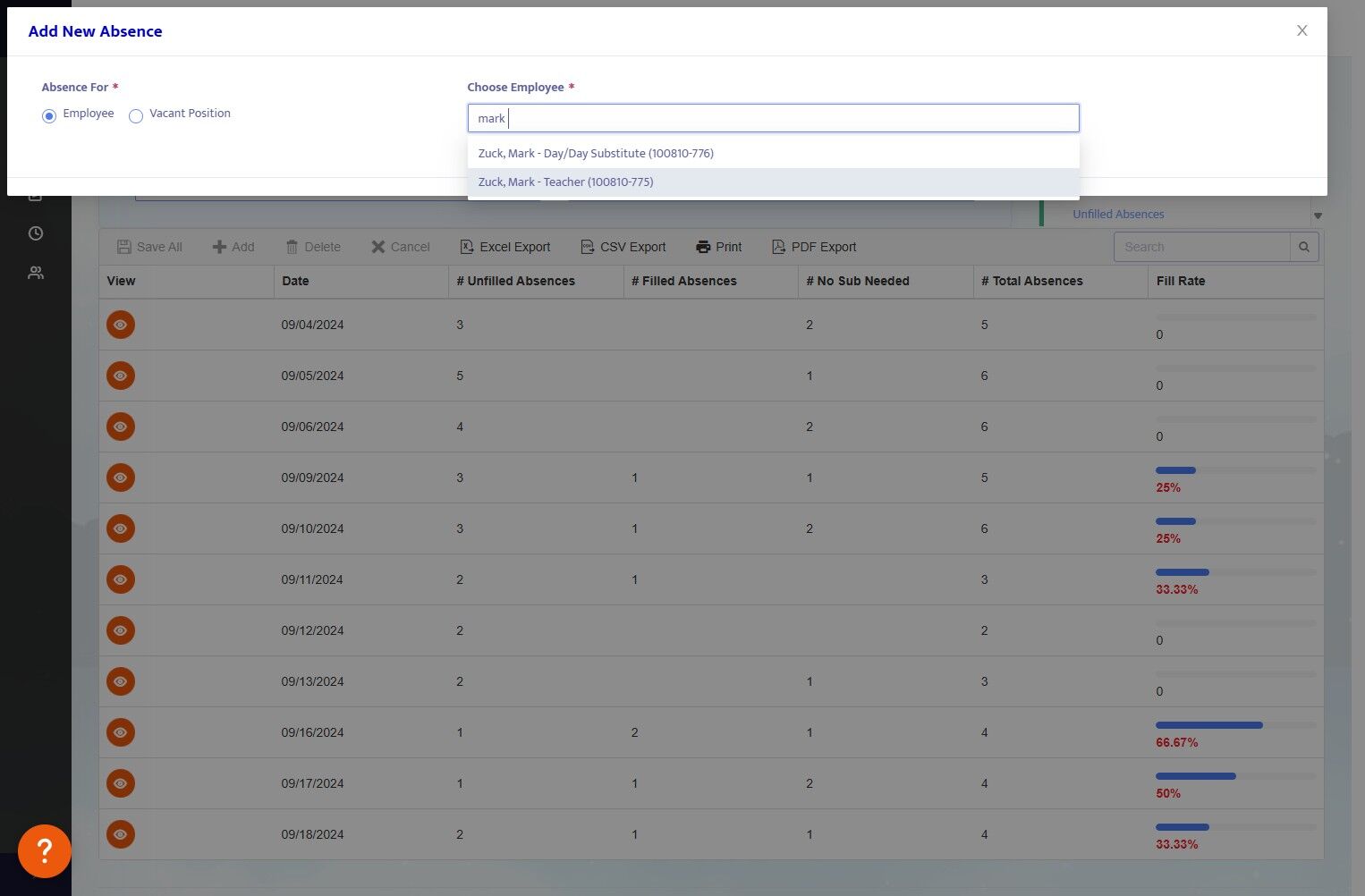Image resolution: width=1365 pixels, height=896 pixels.
Task: Click the Choose Employee search field
Action: coord(773,118)
